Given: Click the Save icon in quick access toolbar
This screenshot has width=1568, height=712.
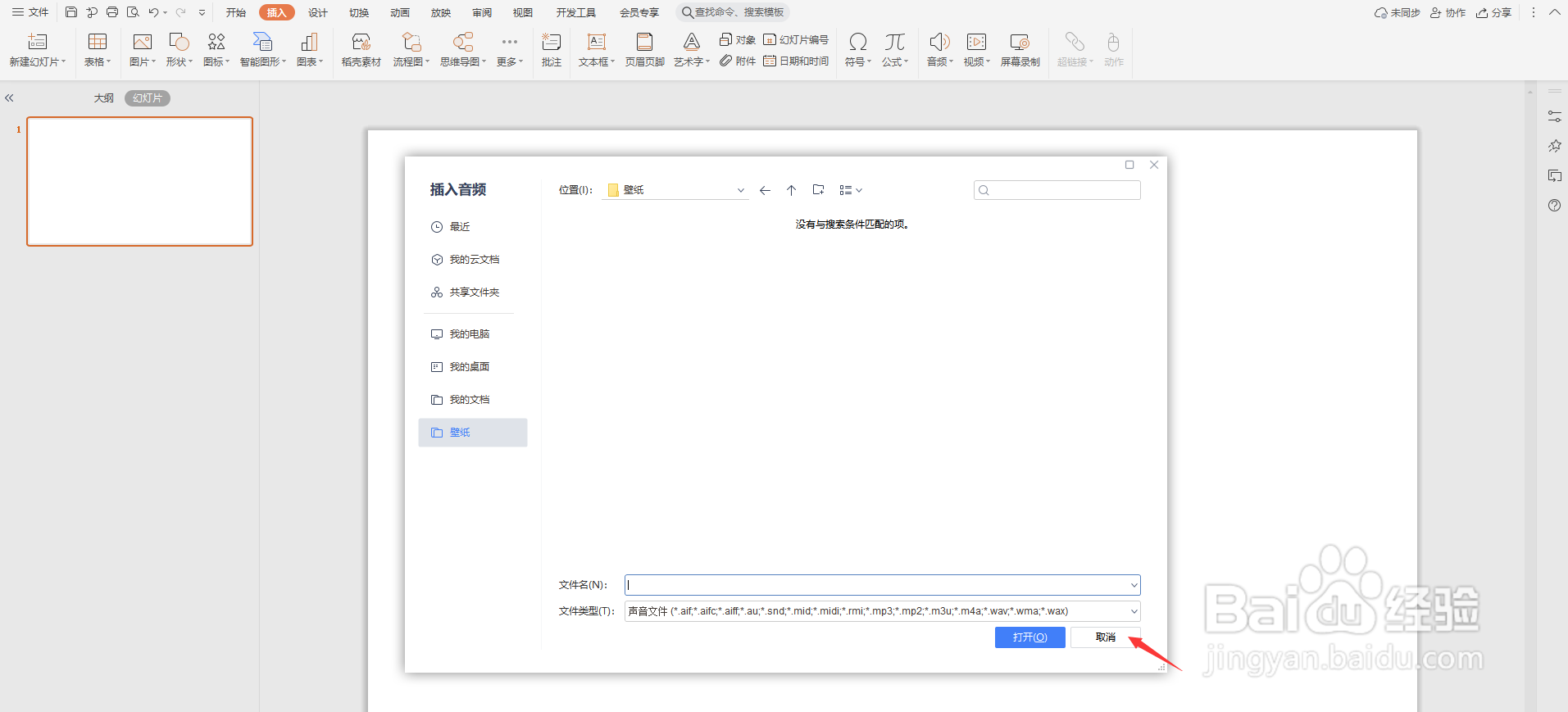Looking at the screenshot, I should (x=71, y=12).
